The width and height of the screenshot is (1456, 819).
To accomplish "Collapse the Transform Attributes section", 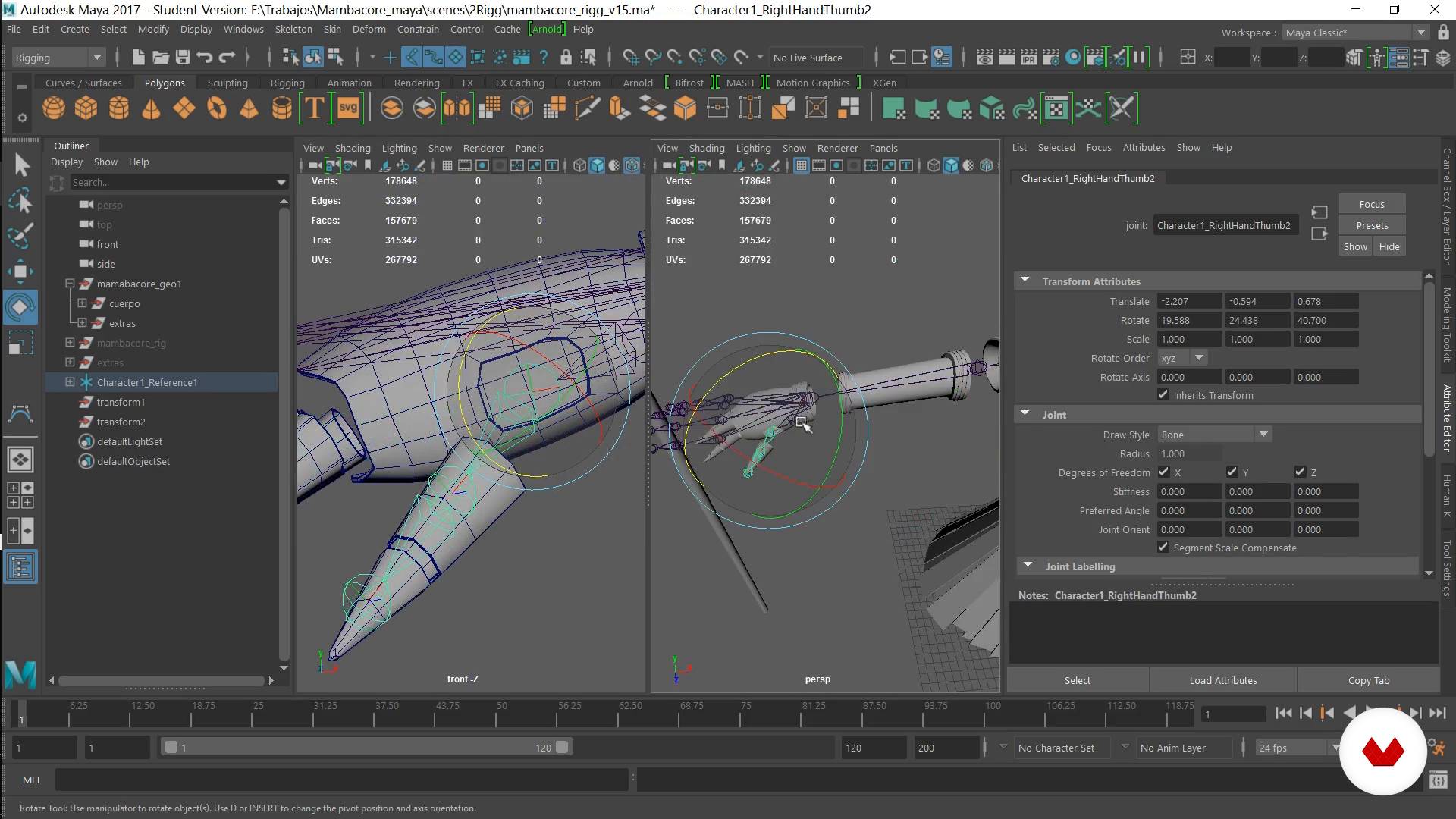I will click(1025, 281).
